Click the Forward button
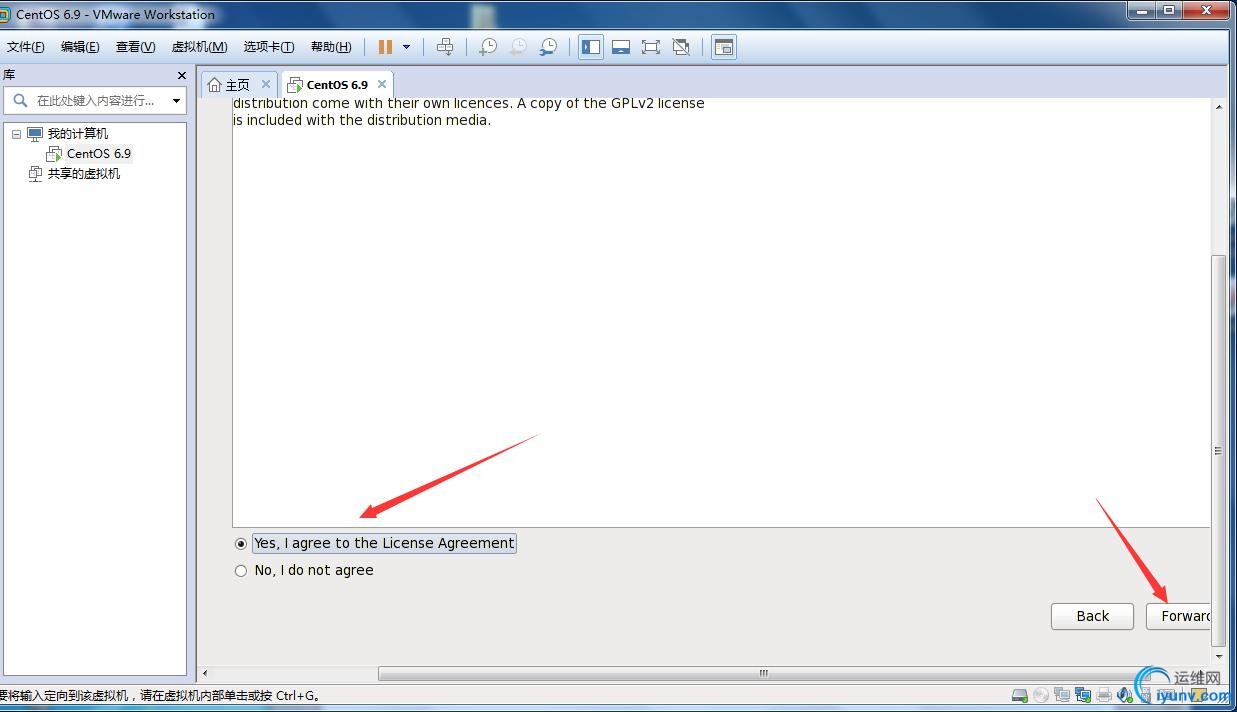Viewport: 1237px width, 712px height. [1178, 616]
